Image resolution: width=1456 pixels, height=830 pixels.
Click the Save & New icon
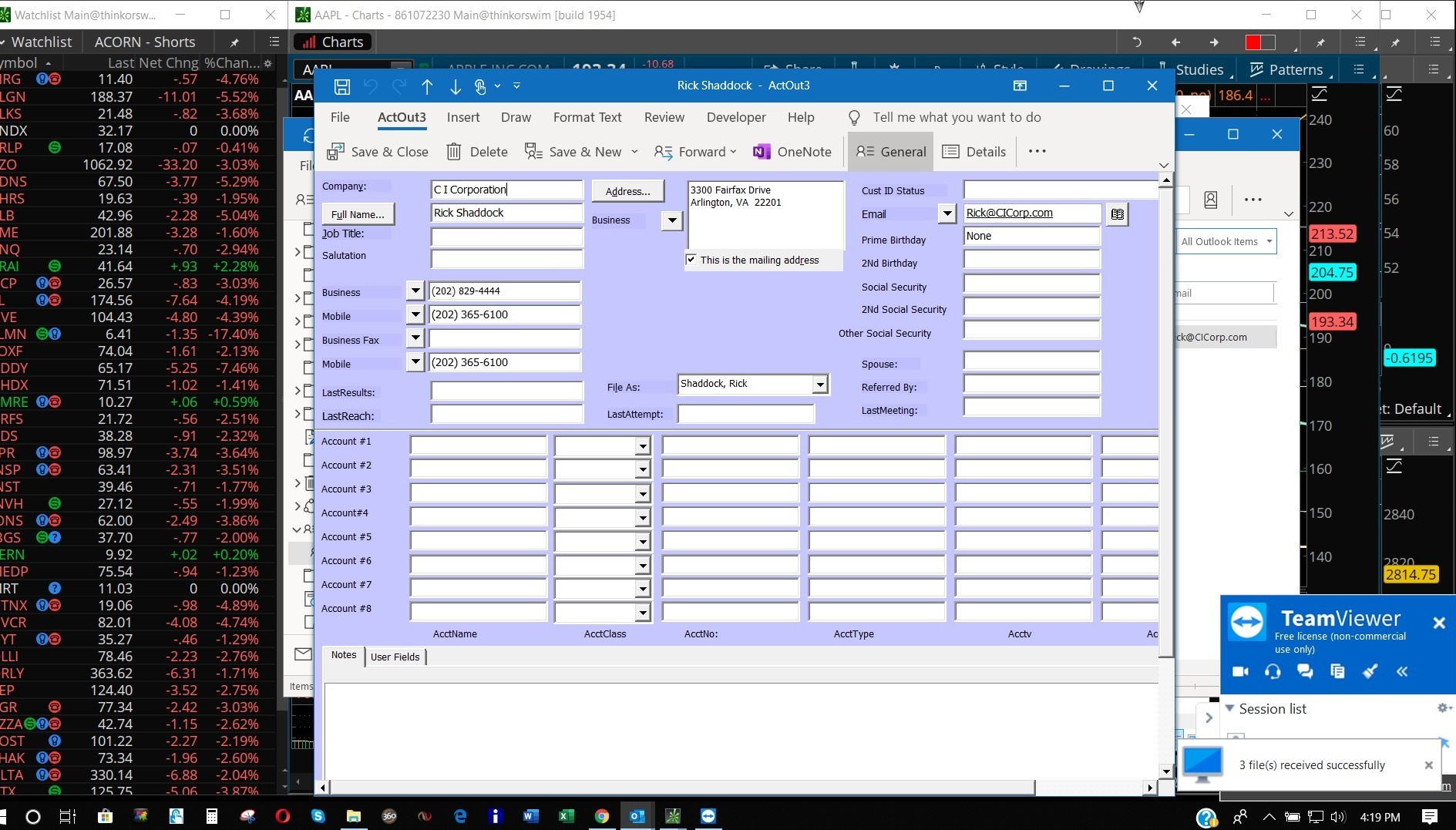pyautogui.click(x=533, y=152)
